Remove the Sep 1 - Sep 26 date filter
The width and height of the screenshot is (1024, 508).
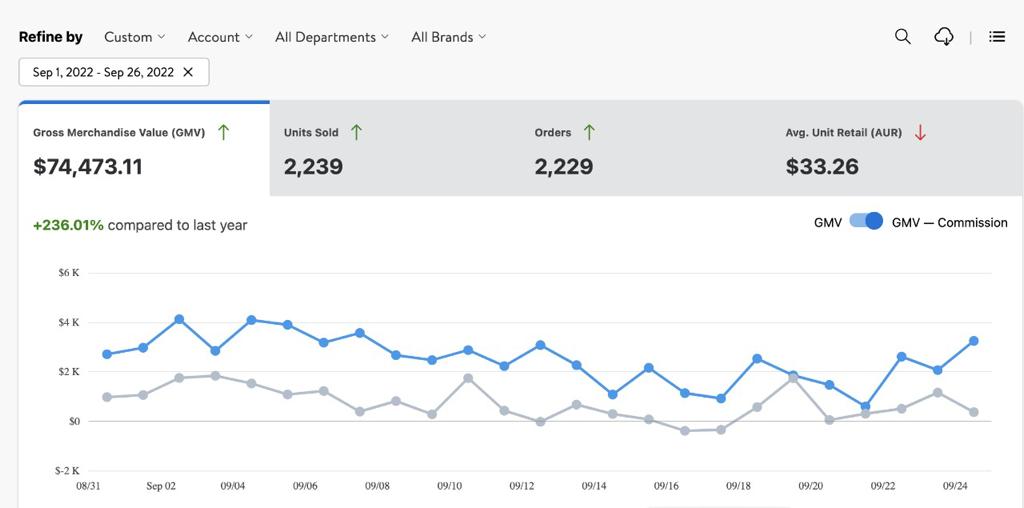188,72
